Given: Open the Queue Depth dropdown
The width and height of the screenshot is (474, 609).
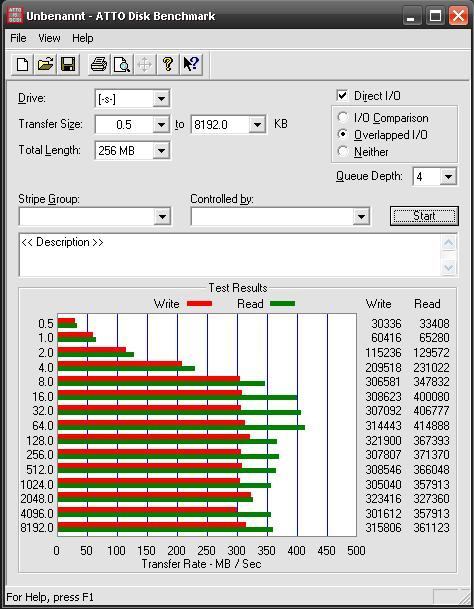Looking at the screenshot, I should tap(448, 177).
